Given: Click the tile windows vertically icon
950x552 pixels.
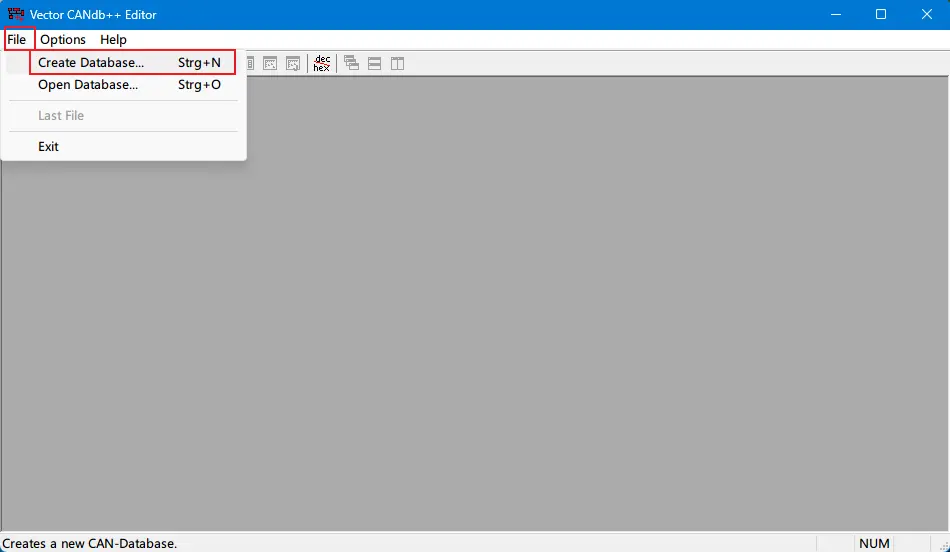Looking at the screenshot, I should [397, 63].
